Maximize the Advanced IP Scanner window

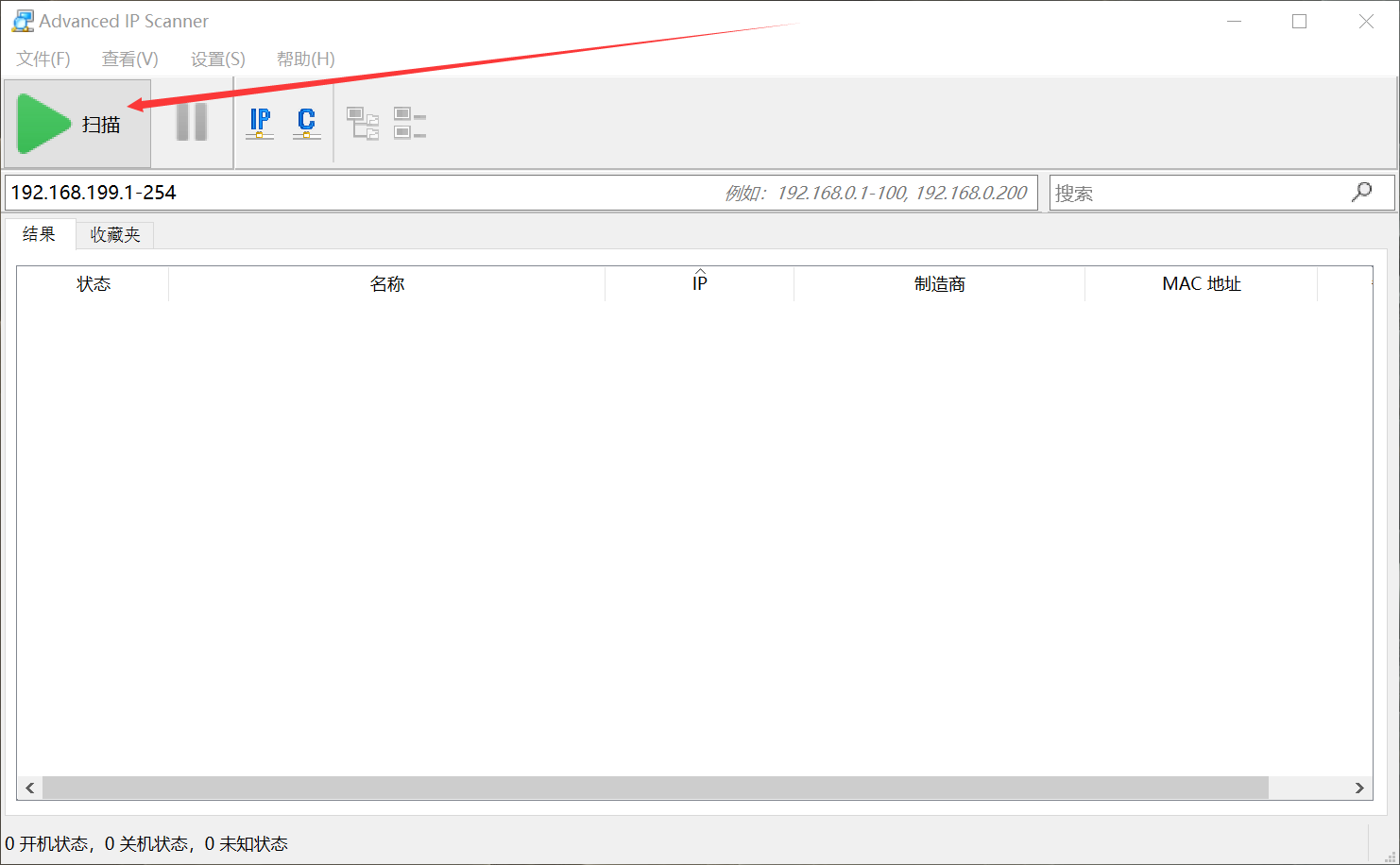(1300, 22)
